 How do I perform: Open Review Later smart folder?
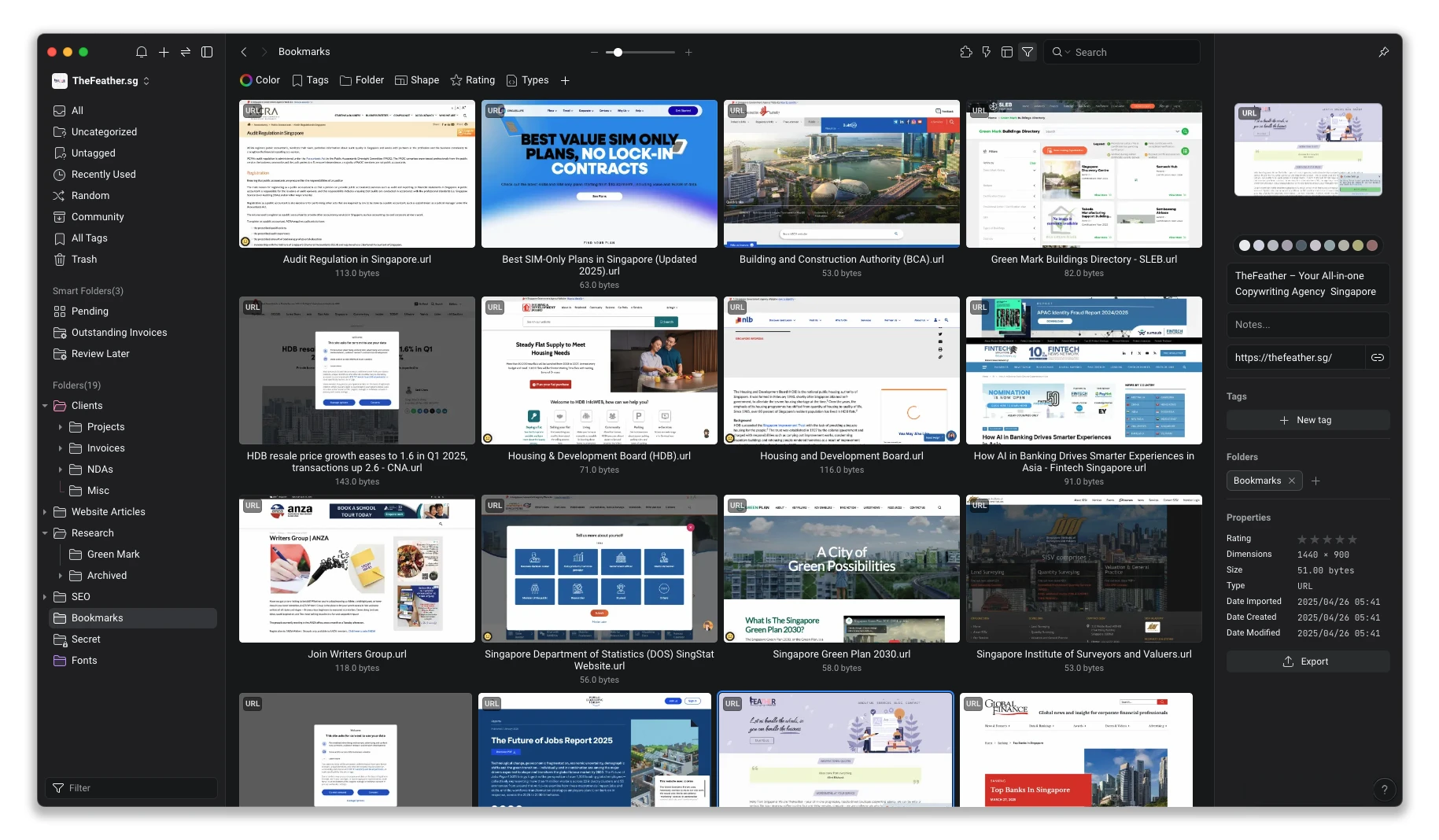pos(132,354)
